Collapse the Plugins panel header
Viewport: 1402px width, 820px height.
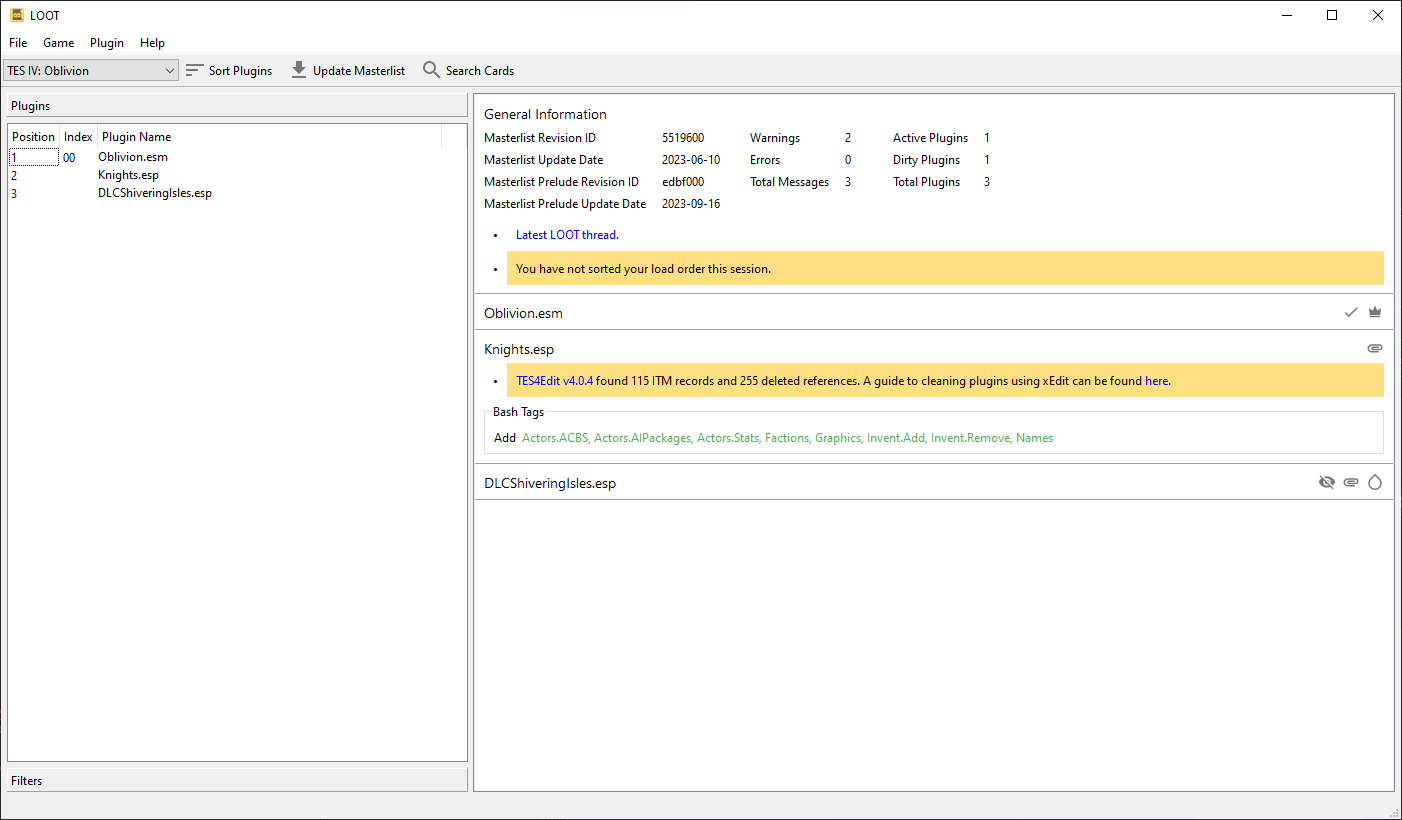pos(238,106)
